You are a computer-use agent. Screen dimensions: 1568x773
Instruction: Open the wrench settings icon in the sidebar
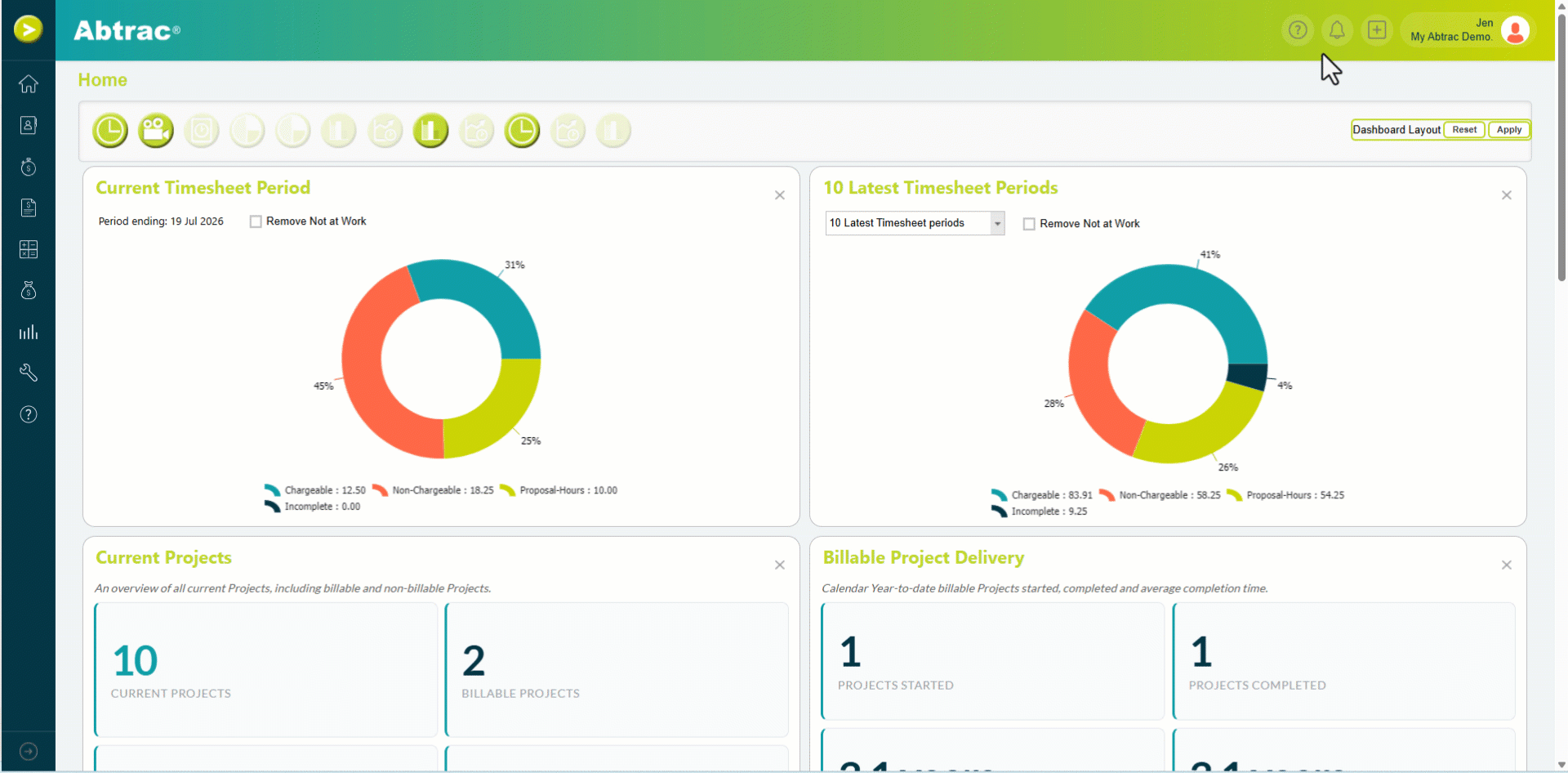click(x=29, y=373)
